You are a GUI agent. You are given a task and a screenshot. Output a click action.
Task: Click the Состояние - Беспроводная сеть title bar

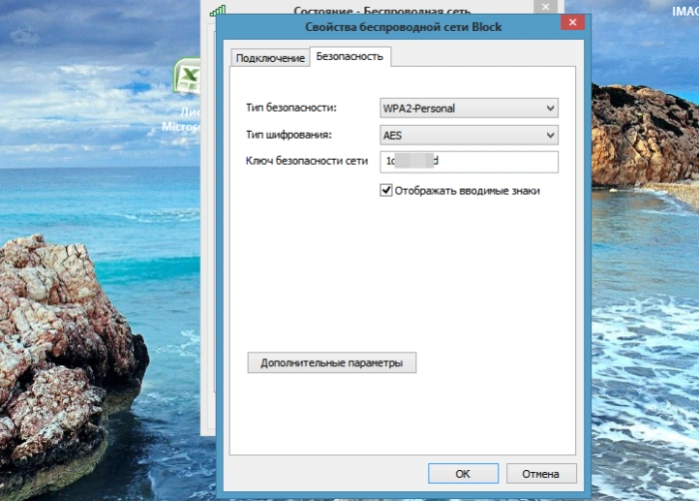382,8
